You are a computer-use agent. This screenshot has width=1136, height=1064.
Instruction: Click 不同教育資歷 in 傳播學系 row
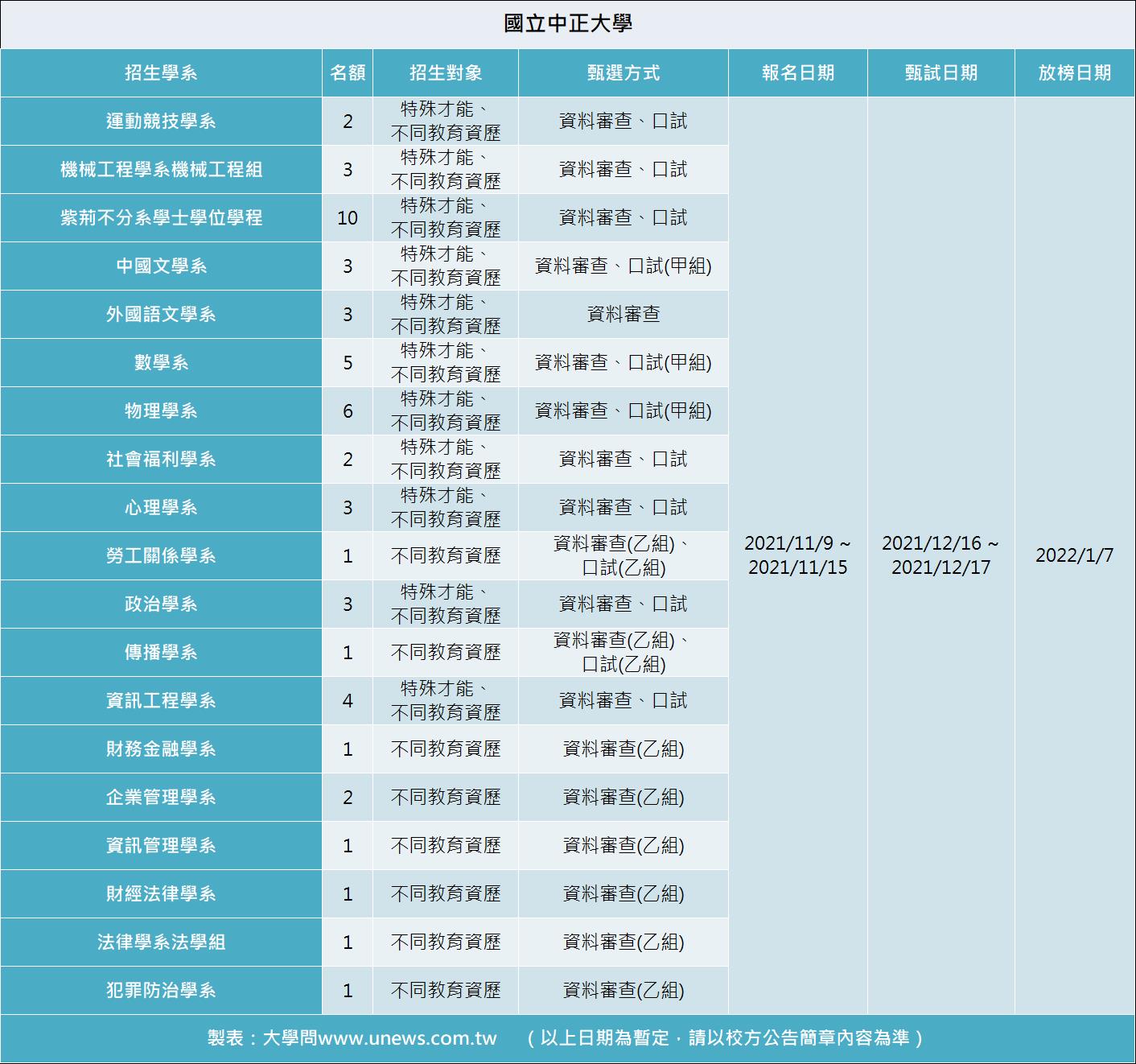446,653
